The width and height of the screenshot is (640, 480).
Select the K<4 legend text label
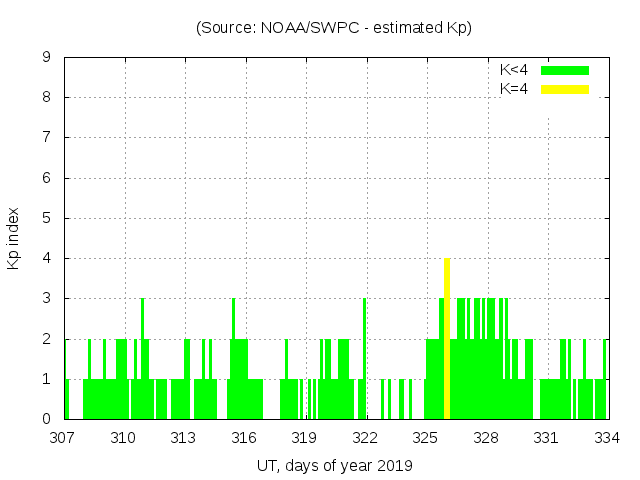[514, 70]
